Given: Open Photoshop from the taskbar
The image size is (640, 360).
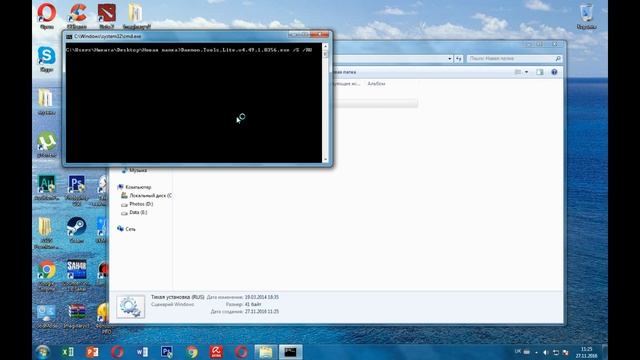Looking at the screenshot, I should [x=167, y=351].
